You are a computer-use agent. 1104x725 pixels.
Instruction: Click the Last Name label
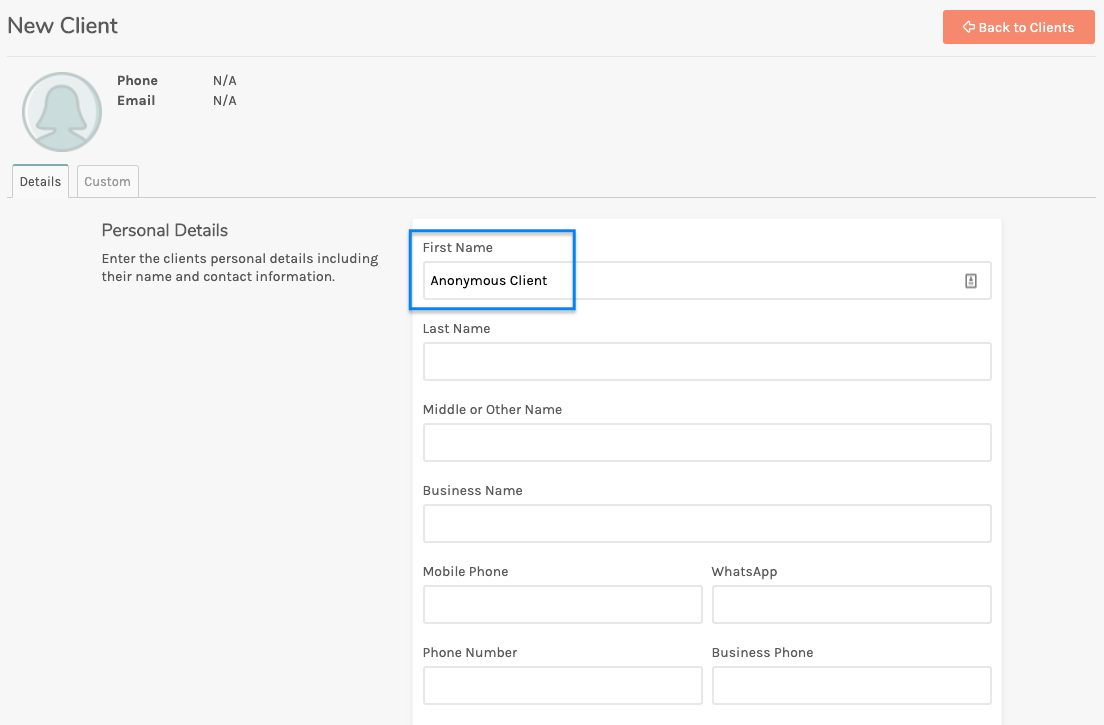pyautogui.click(x=456, y=329)
